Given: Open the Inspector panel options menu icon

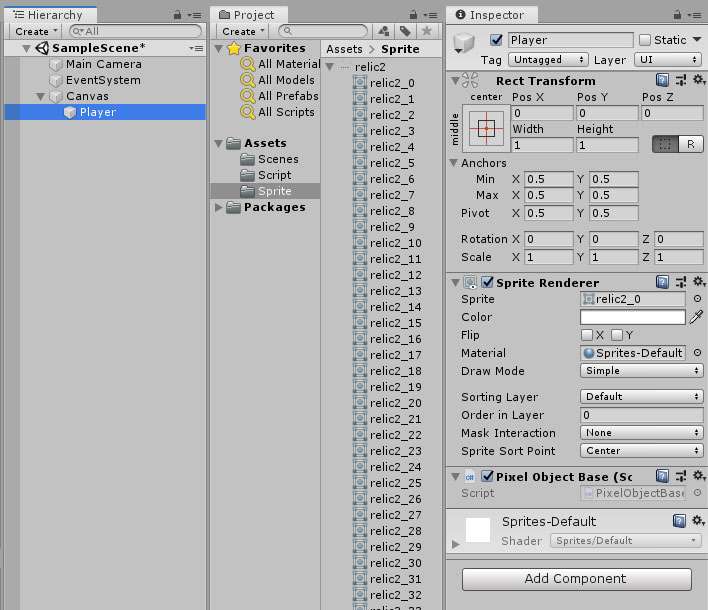Looking at the screenshot, I should (694, 15).
